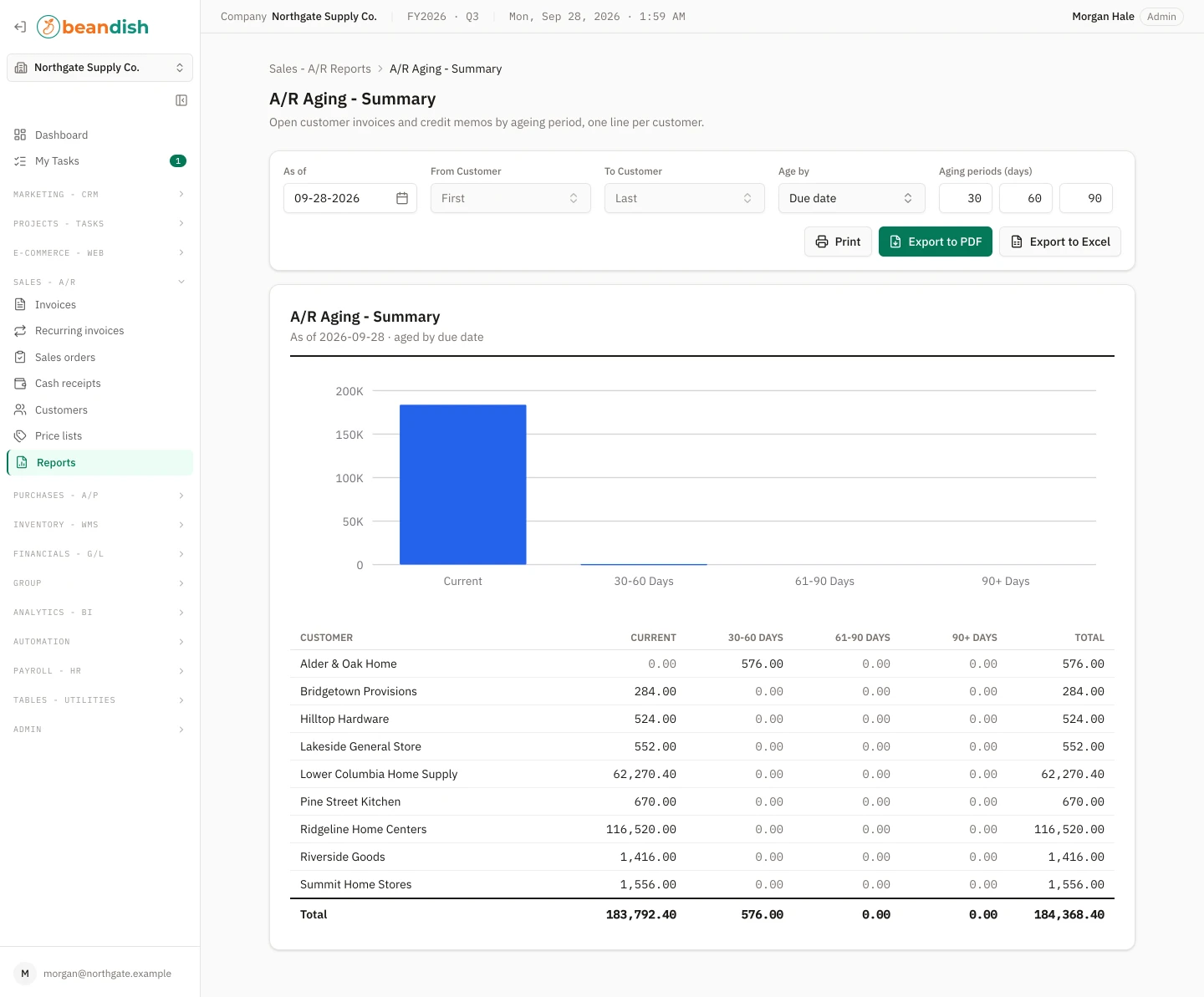Open the From Customer dropdown
Viewport: 1204px width, 997px height.
511,198
